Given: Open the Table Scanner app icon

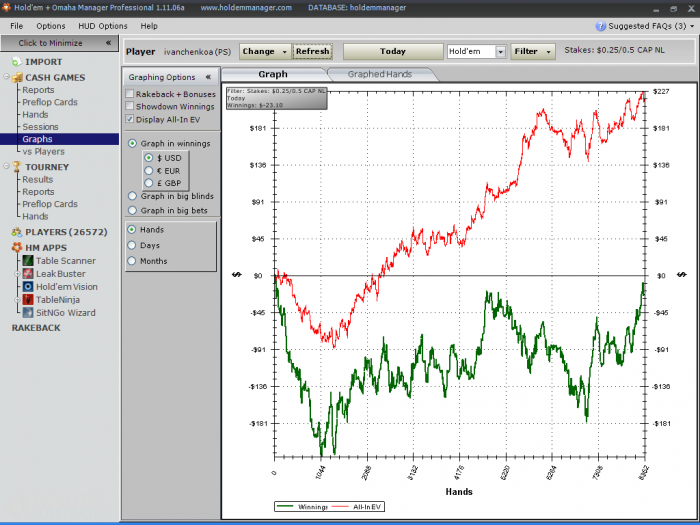Looking at the screenshot, I should tap(28, 261).
